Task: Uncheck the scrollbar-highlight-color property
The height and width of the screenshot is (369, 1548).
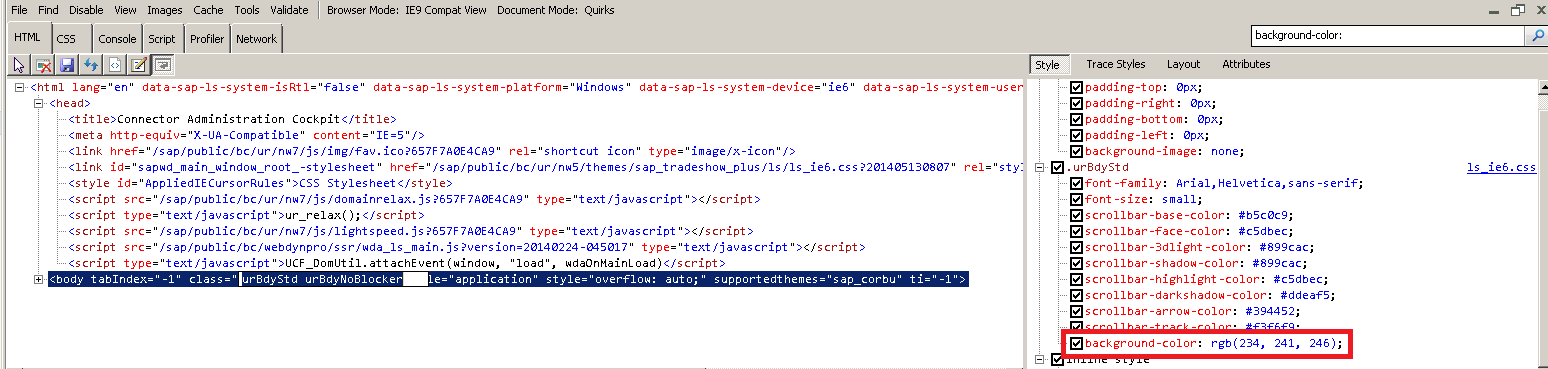Action: click(x=1076, y=280)
